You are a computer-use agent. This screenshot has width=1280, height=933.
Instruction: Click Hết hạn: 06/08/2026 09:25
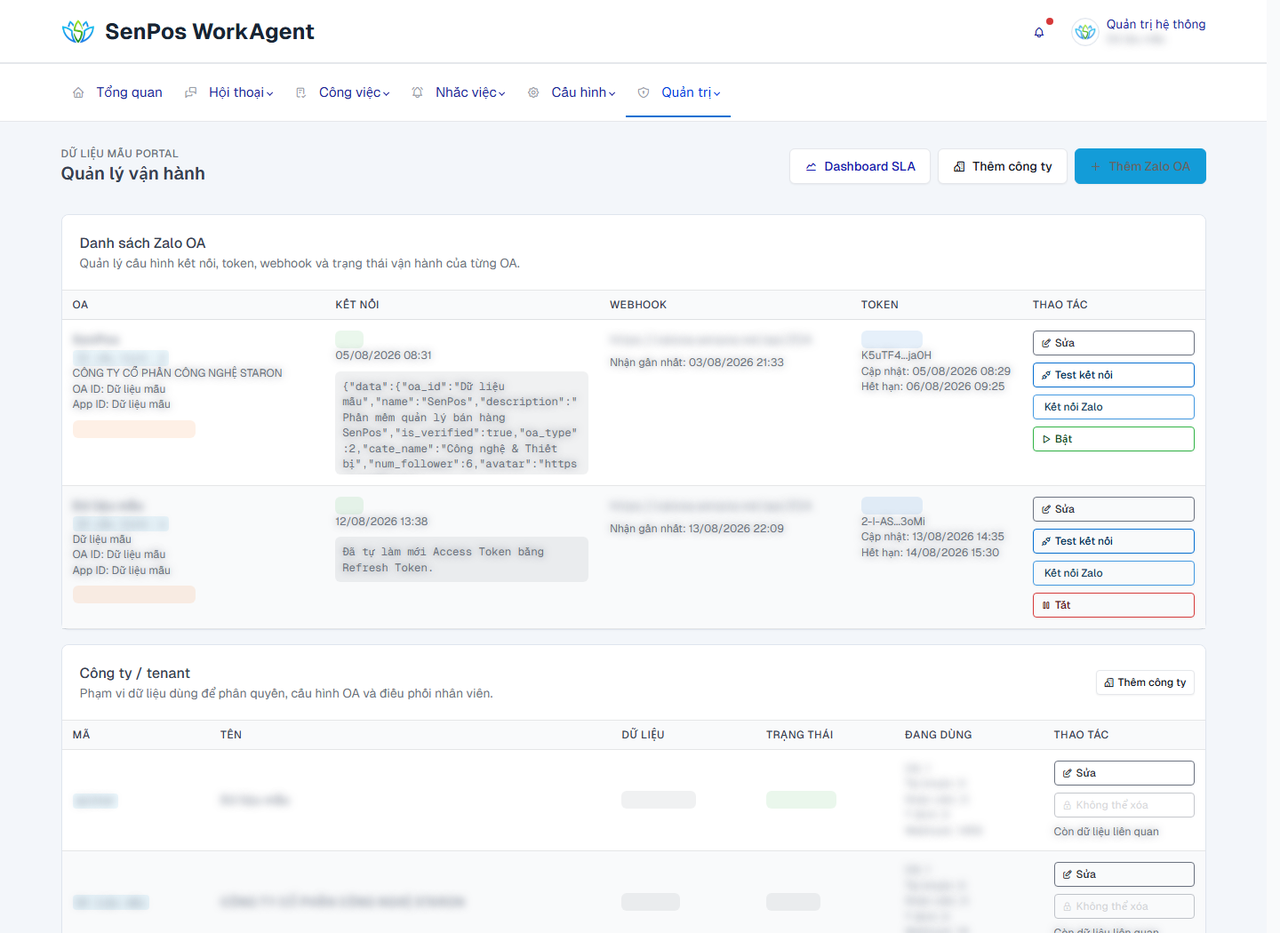tap(933, 386)
